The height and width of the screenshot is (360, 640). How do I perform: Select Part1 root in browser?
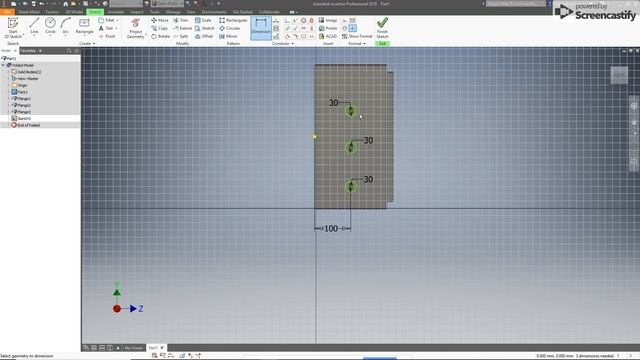[x=9, y=58]
